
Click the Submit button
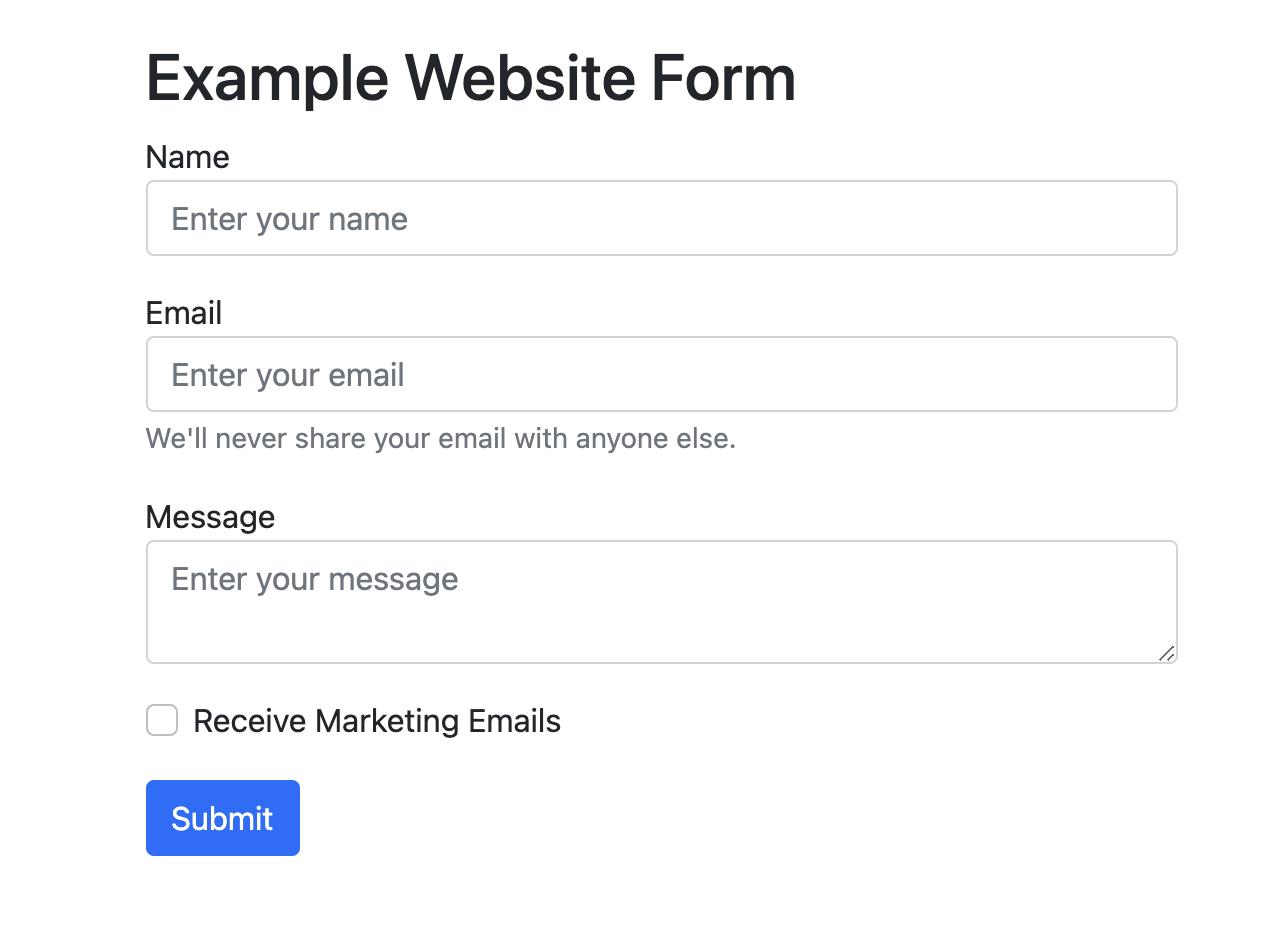222,817
